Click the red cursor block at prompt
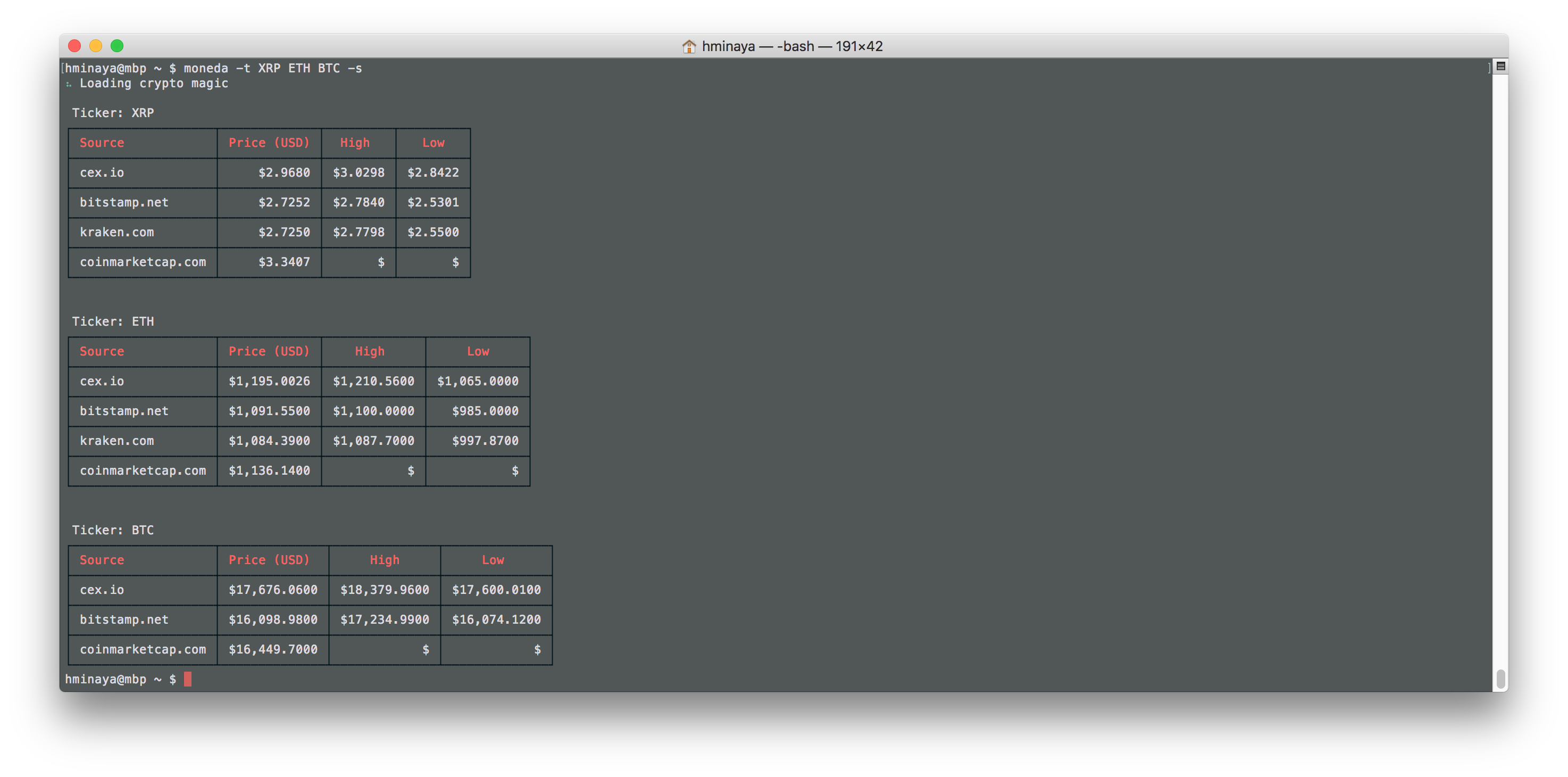1568x777 pixels. (187, 679)
